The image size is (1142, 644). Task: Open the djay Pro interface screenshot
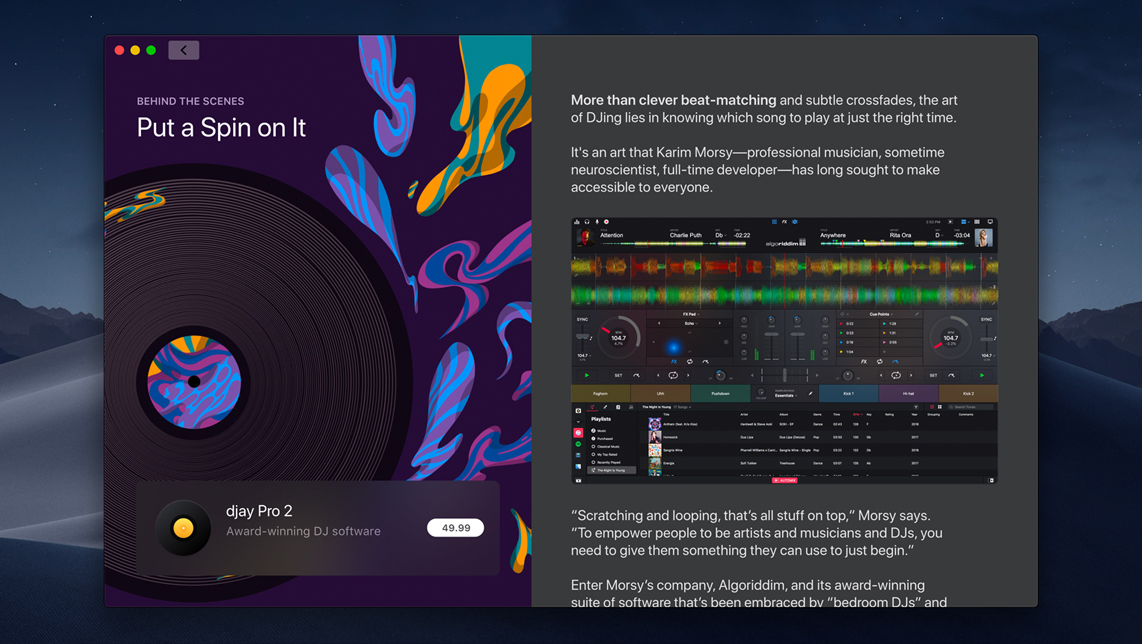[784, 350]
